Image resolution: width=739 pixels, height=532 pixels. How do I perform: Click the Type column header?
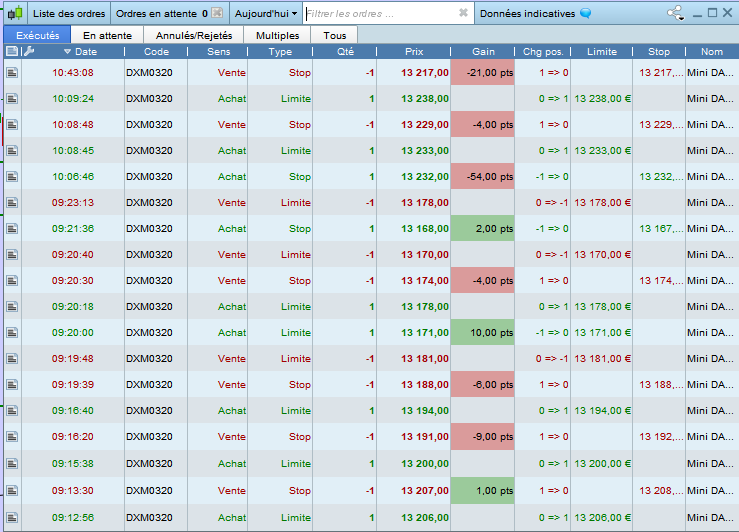point(280,51)
